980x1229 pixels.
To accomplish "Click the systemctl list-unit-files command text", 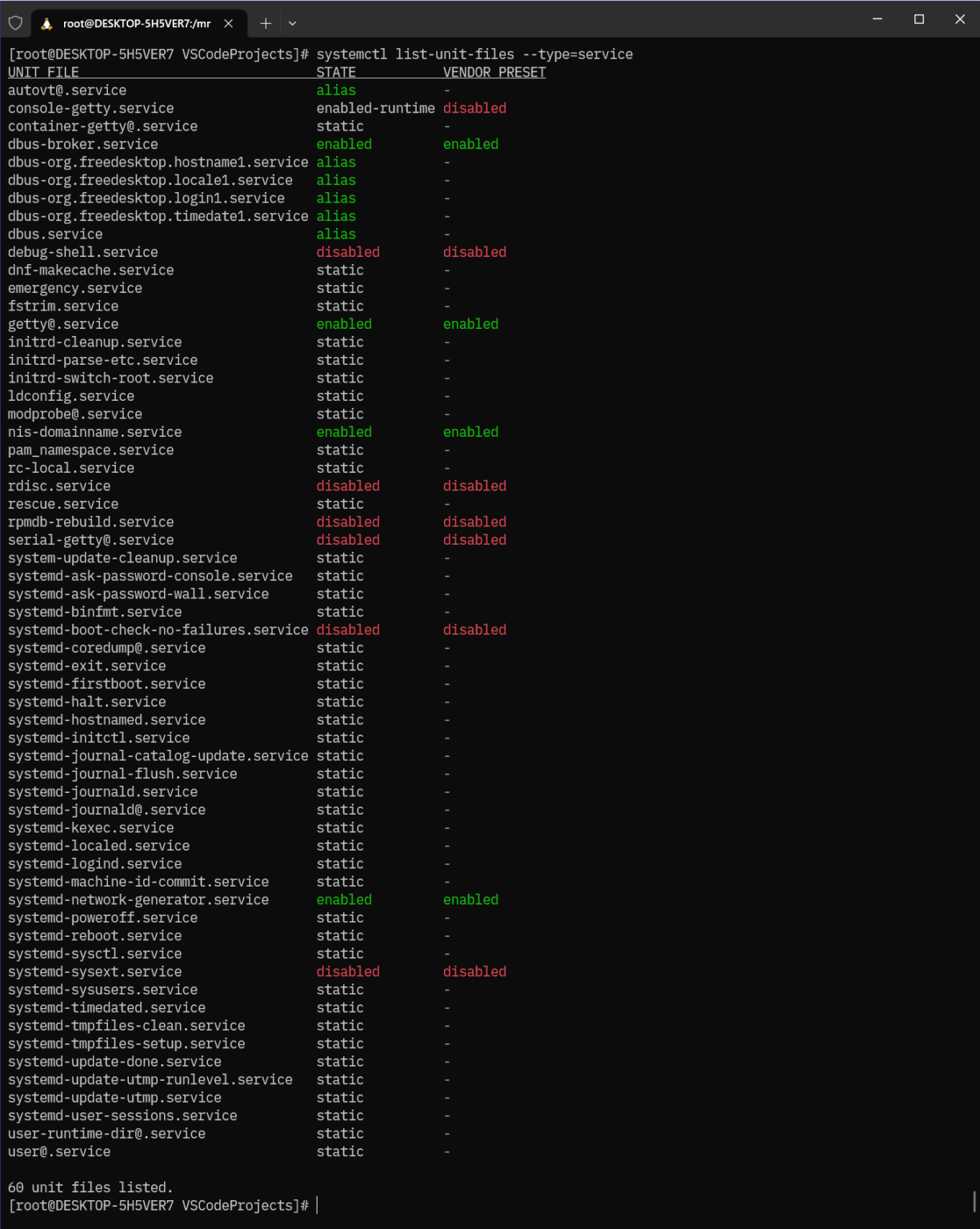I will coord(475,54).
